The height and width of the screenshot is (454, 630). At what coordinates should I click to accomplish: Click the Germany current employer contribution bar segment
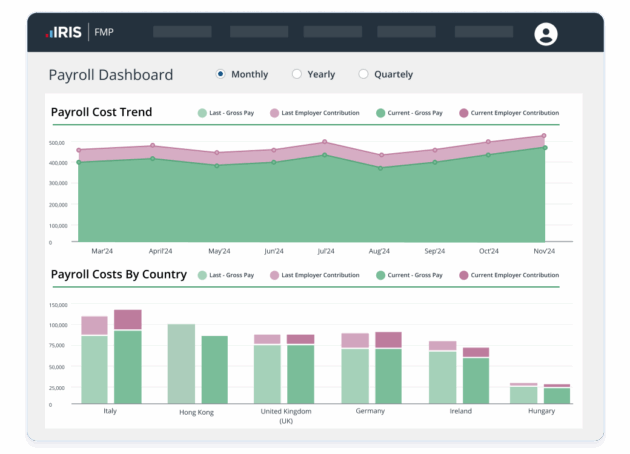tap(388, 340)
